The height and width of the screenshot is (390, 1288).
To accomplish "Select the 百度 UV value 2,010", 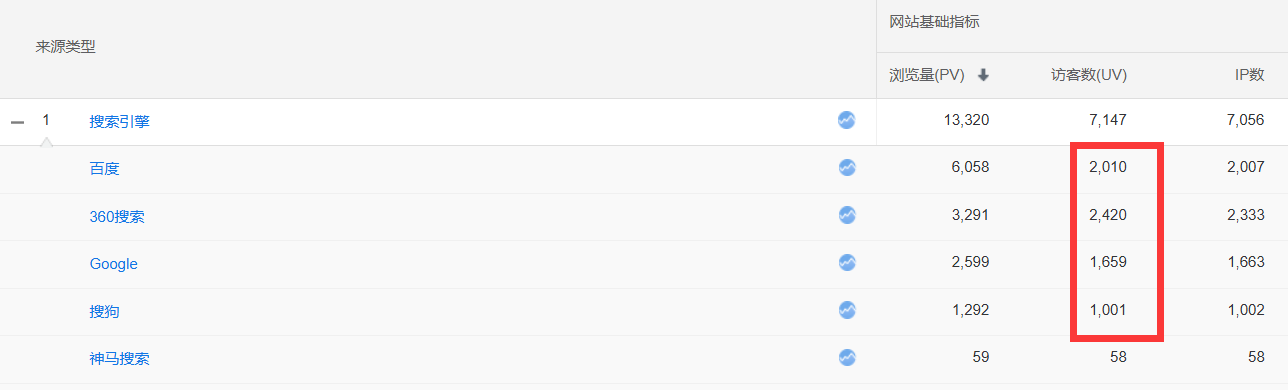I will [x=1108, y=167].
